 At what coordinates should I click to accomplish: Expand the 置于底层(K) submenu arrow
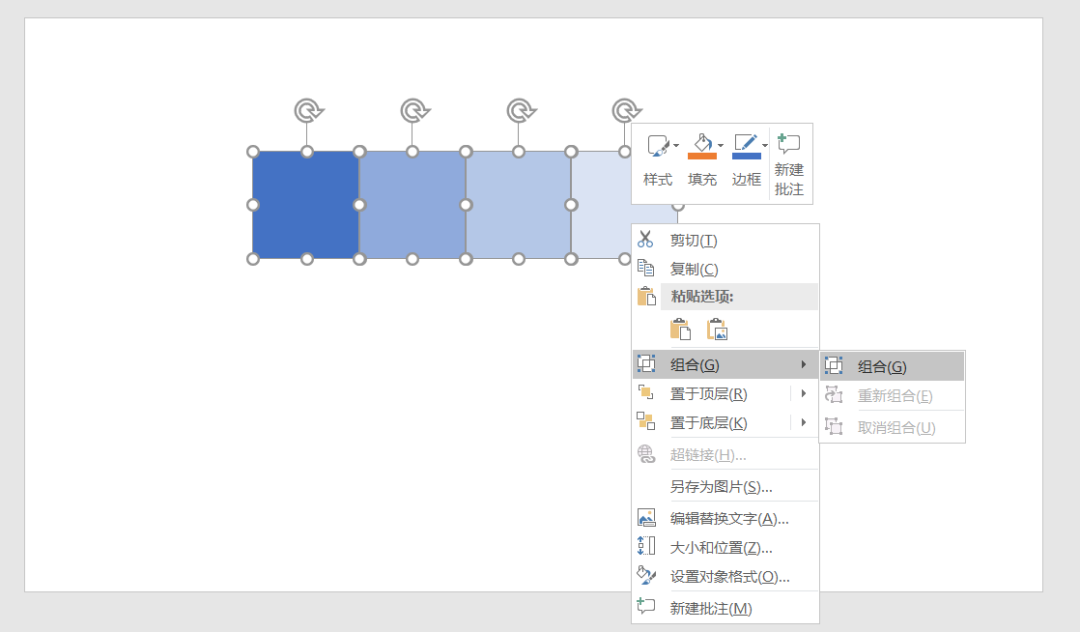(804, 422)
